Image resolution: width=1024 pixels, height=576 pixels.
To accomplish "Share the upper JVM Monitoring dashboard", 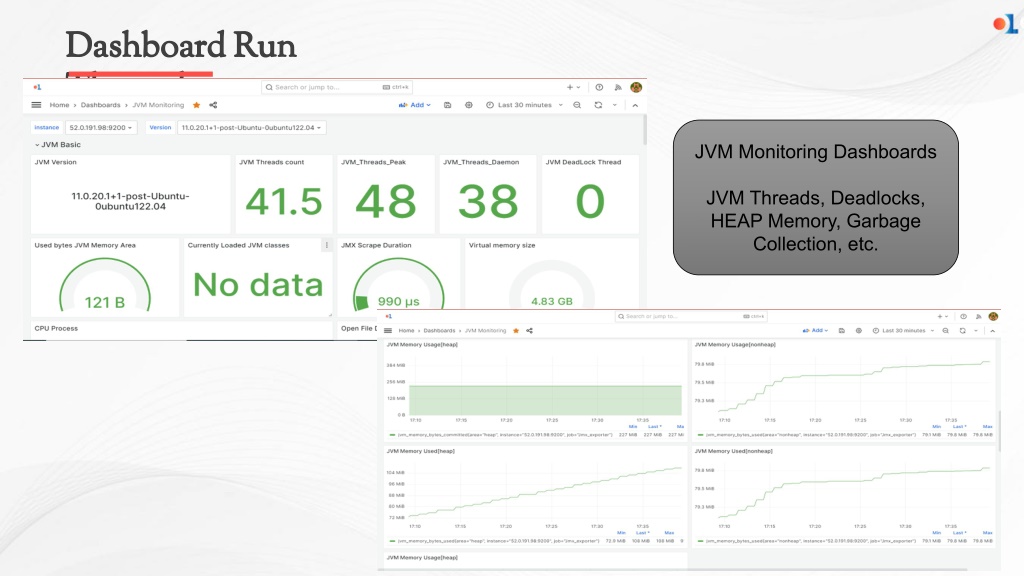I will pyautogui.click(x=213, y=104).
